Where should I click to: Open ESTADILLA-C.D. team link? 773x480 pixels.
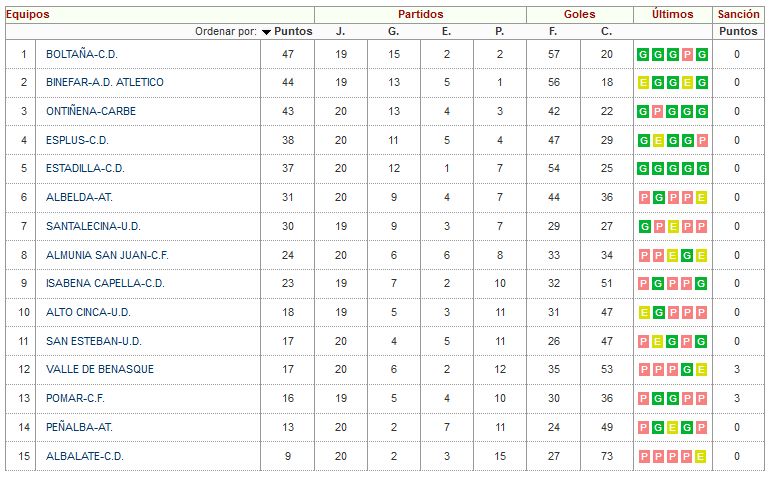click(85, 169)
